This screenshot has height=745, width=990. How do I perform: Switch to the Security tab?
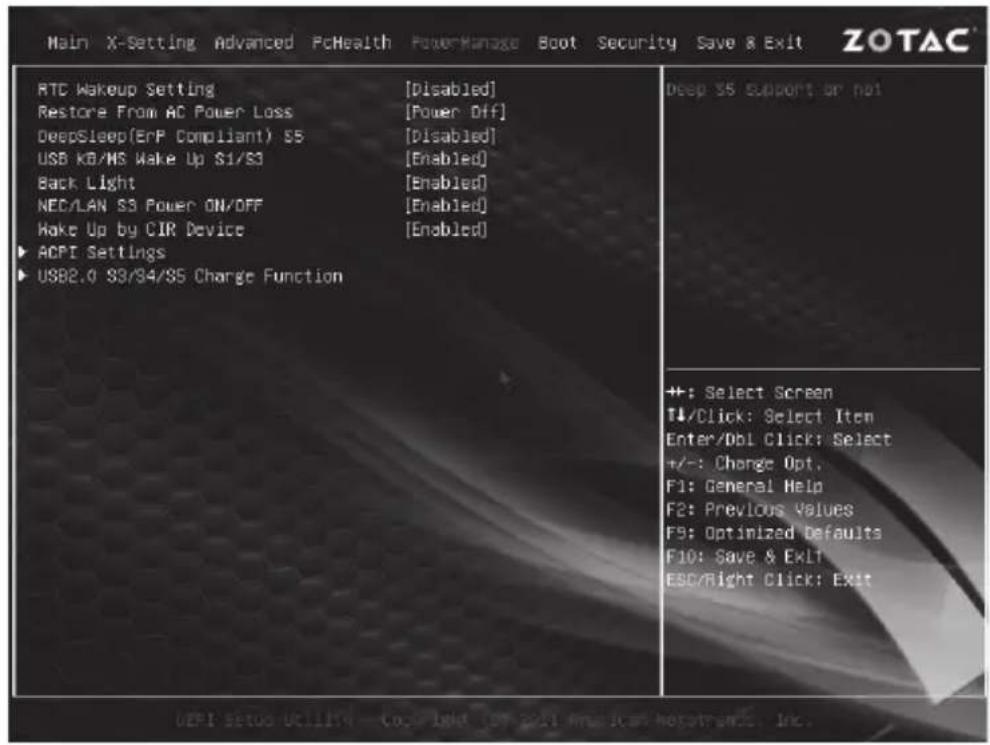pos(636,43)
